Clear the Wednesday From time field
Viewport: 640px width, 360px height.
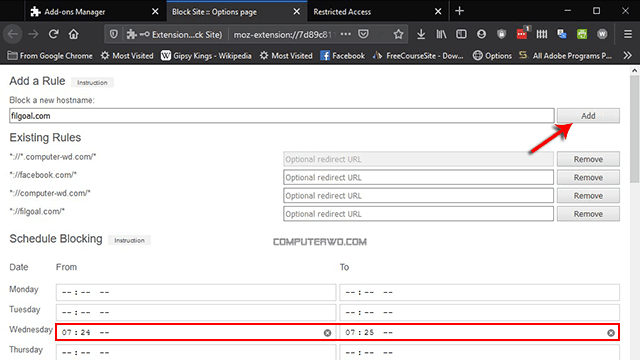click(327, 333)
